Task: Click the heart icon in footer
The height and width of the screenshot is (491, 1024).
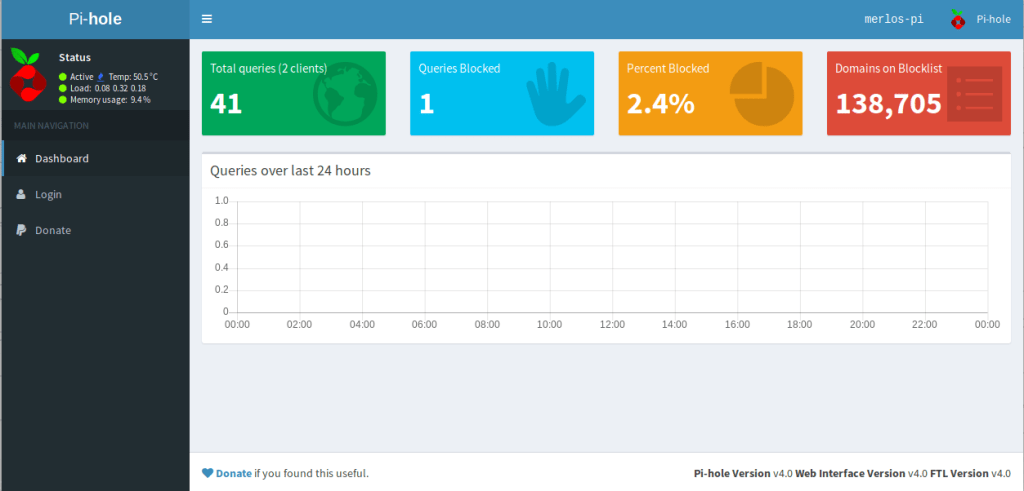Action: pos(208,473)
